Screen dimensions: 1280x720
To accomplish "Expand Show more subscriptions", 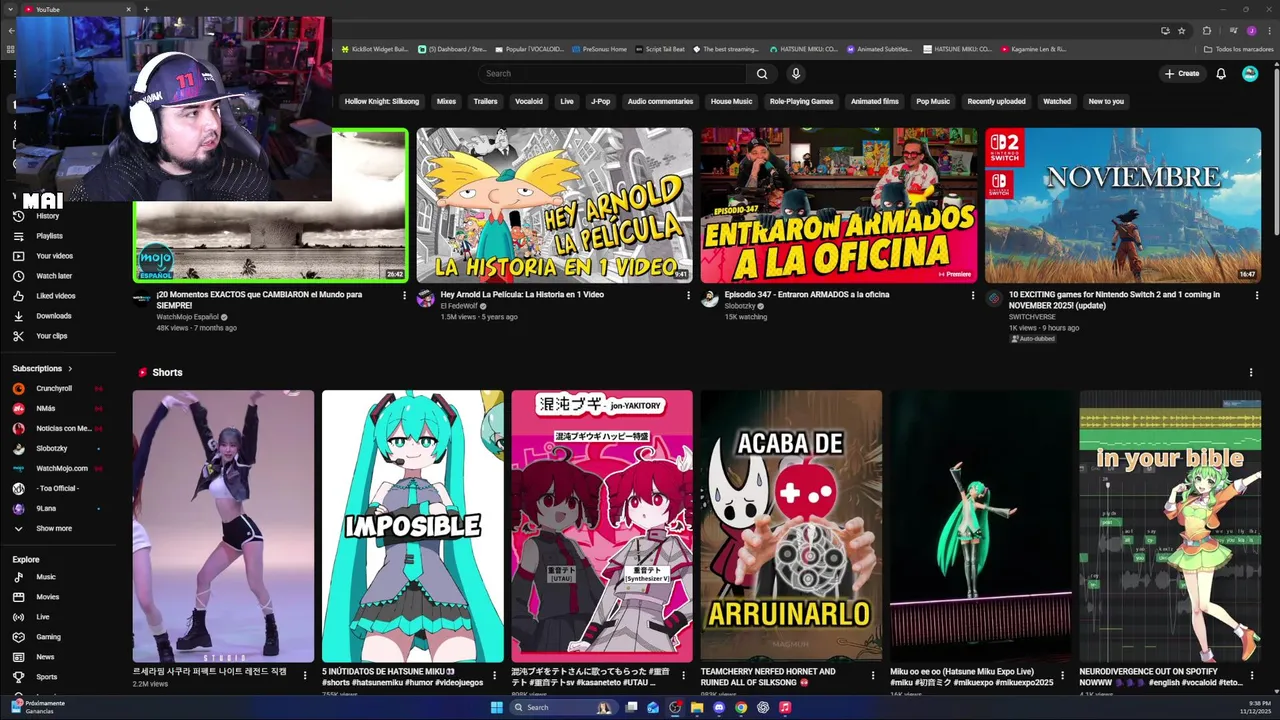I will 53,528.
